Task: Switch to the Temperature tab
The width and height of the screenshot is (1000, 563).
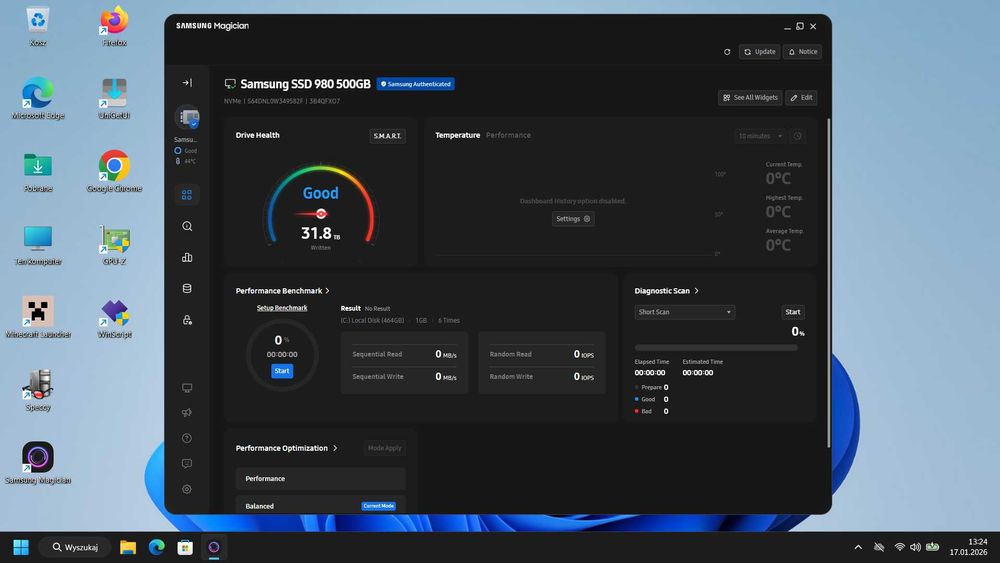Action: click(x=457, y=135)
